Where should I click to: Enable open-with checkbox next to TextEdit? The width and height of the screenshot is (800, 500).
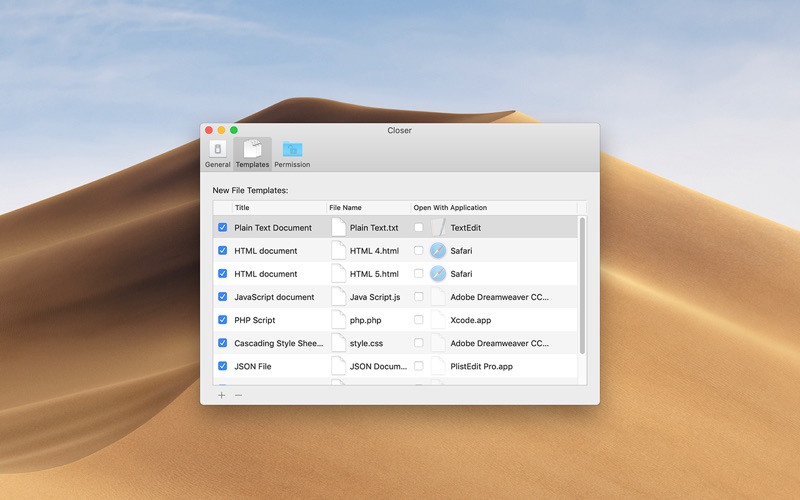(418, 227)
